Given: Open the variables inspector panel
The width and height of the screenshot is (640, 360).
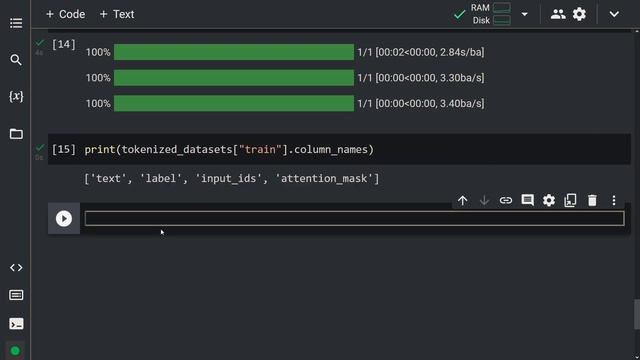Looking at the screenshot, I should (x=16, y=96).
